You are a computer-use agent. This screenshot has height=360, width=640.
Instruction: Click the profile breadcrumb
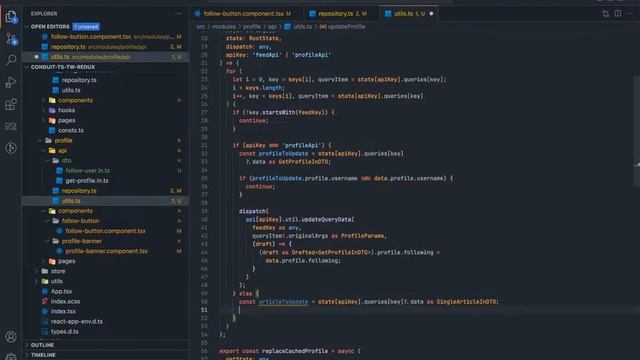click(x=252, y=27)
